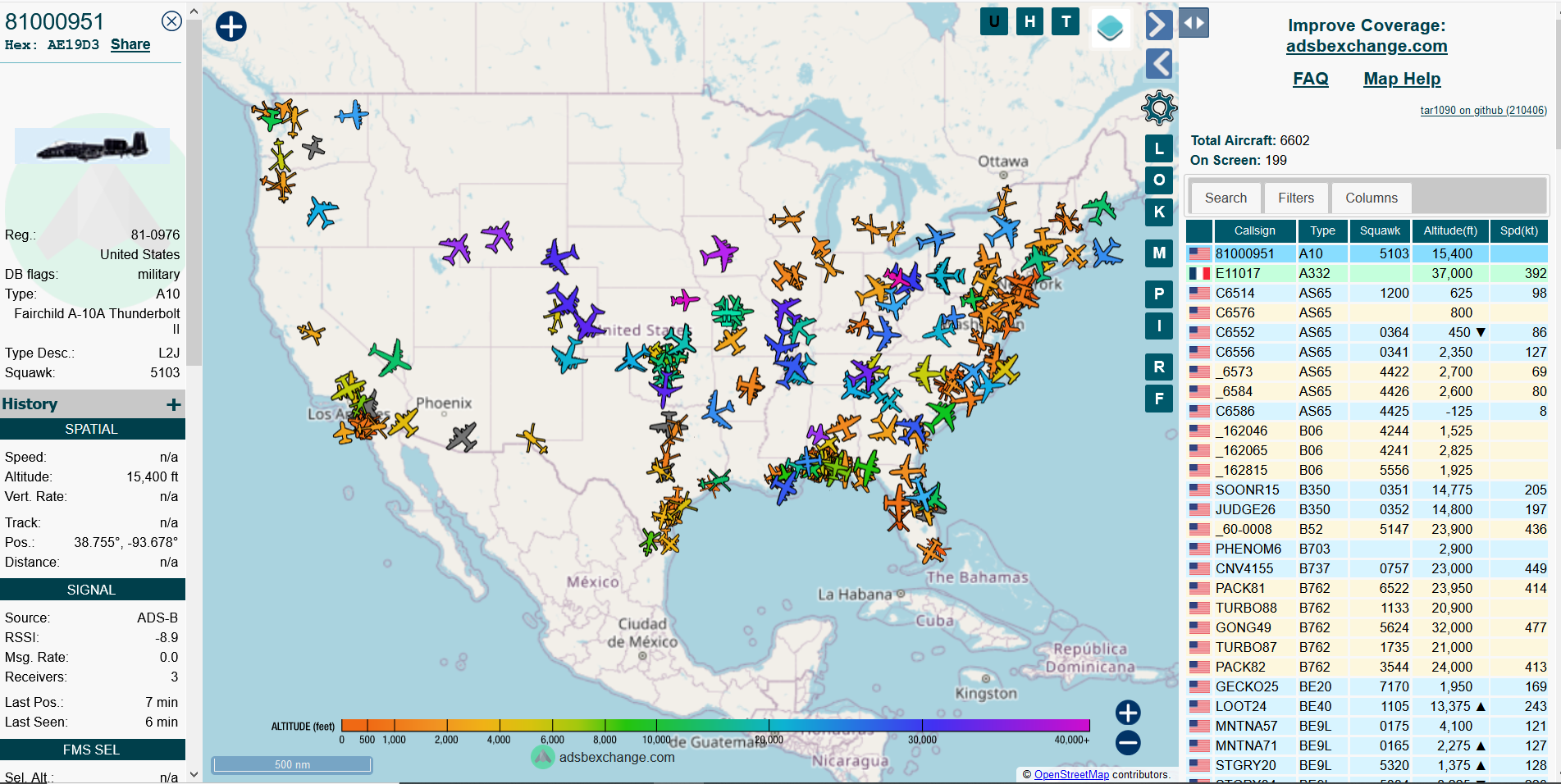The width and height of the screenshot is (1561, 784).
Task: Zoom in with the map plus button
Action: (x=1128, y=713)
